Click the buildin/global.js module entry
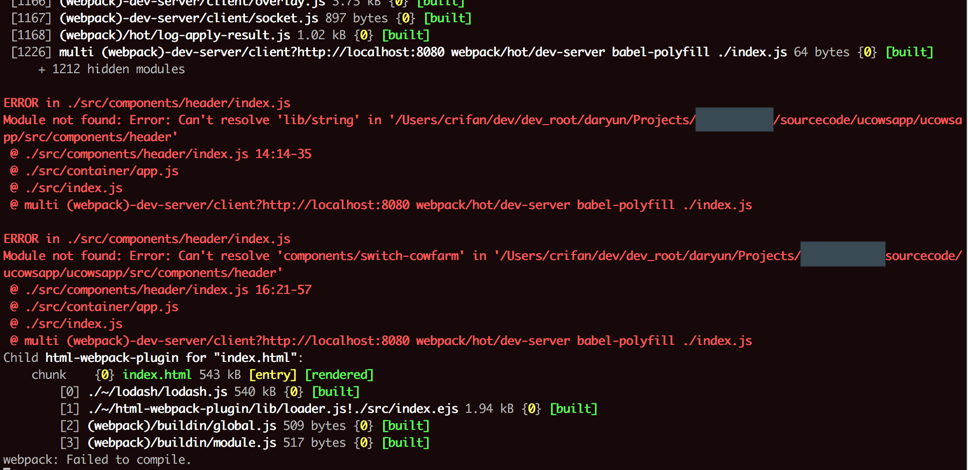The height and width of the screenshot is (470, 968). [176, 425]
